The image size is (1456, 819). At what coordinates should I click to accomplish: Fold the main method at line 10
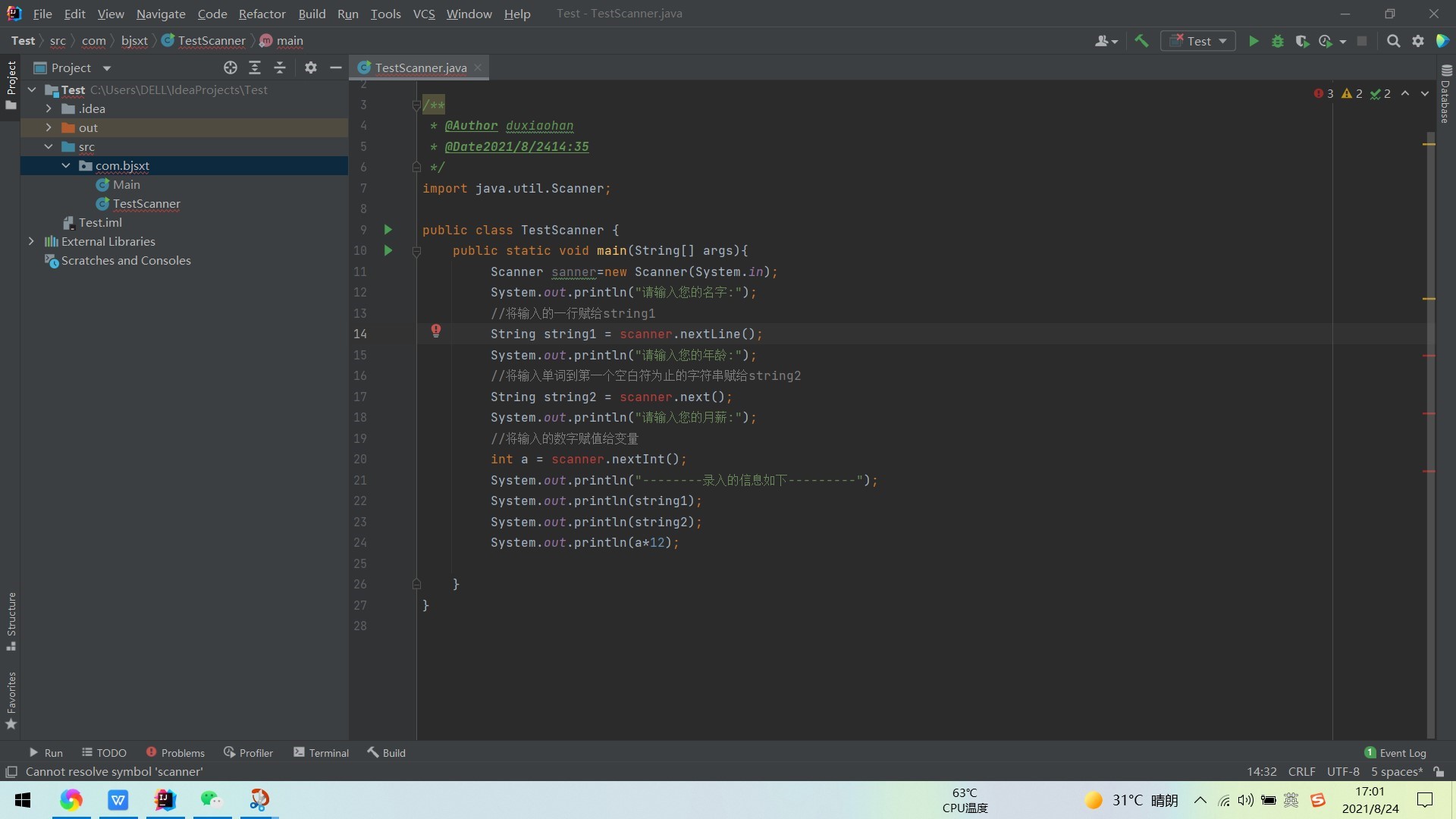pyautogui.click(x=416, y=251)
